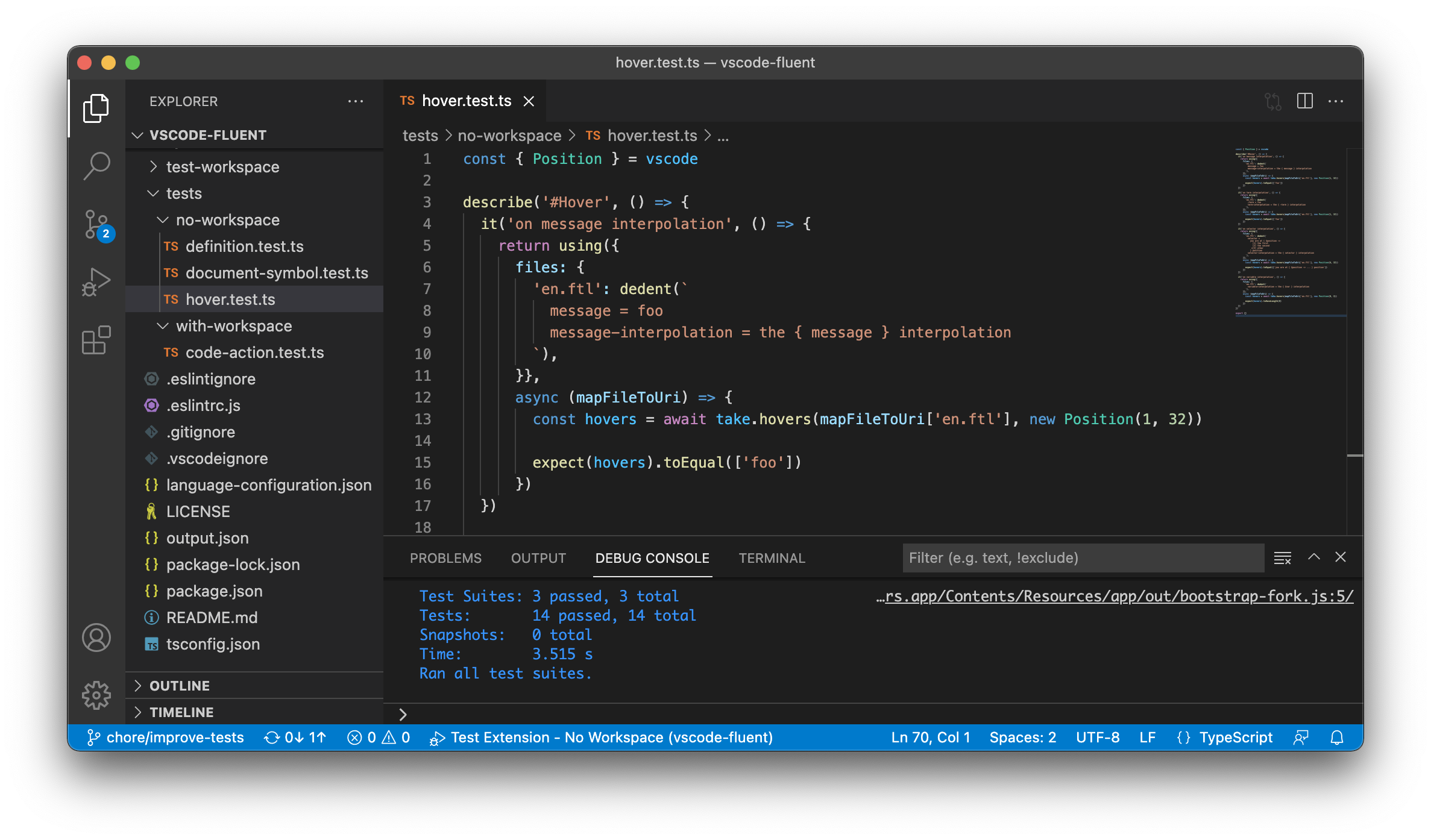Open the PROBLEMS tab

[x=445, y=558]
